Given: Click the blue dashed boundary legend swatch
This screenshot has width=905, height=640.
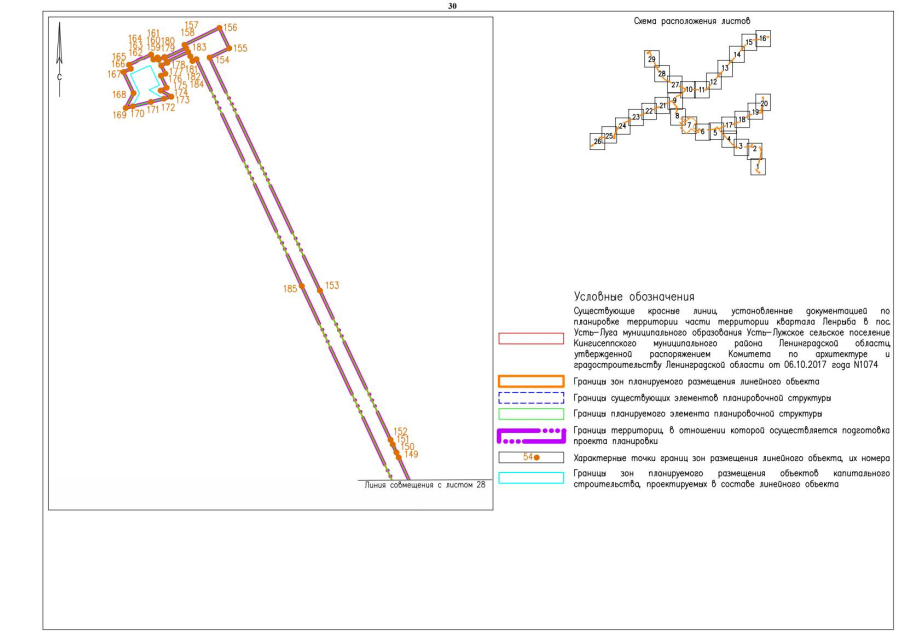Looking at the screenshot, I should 530,397.
